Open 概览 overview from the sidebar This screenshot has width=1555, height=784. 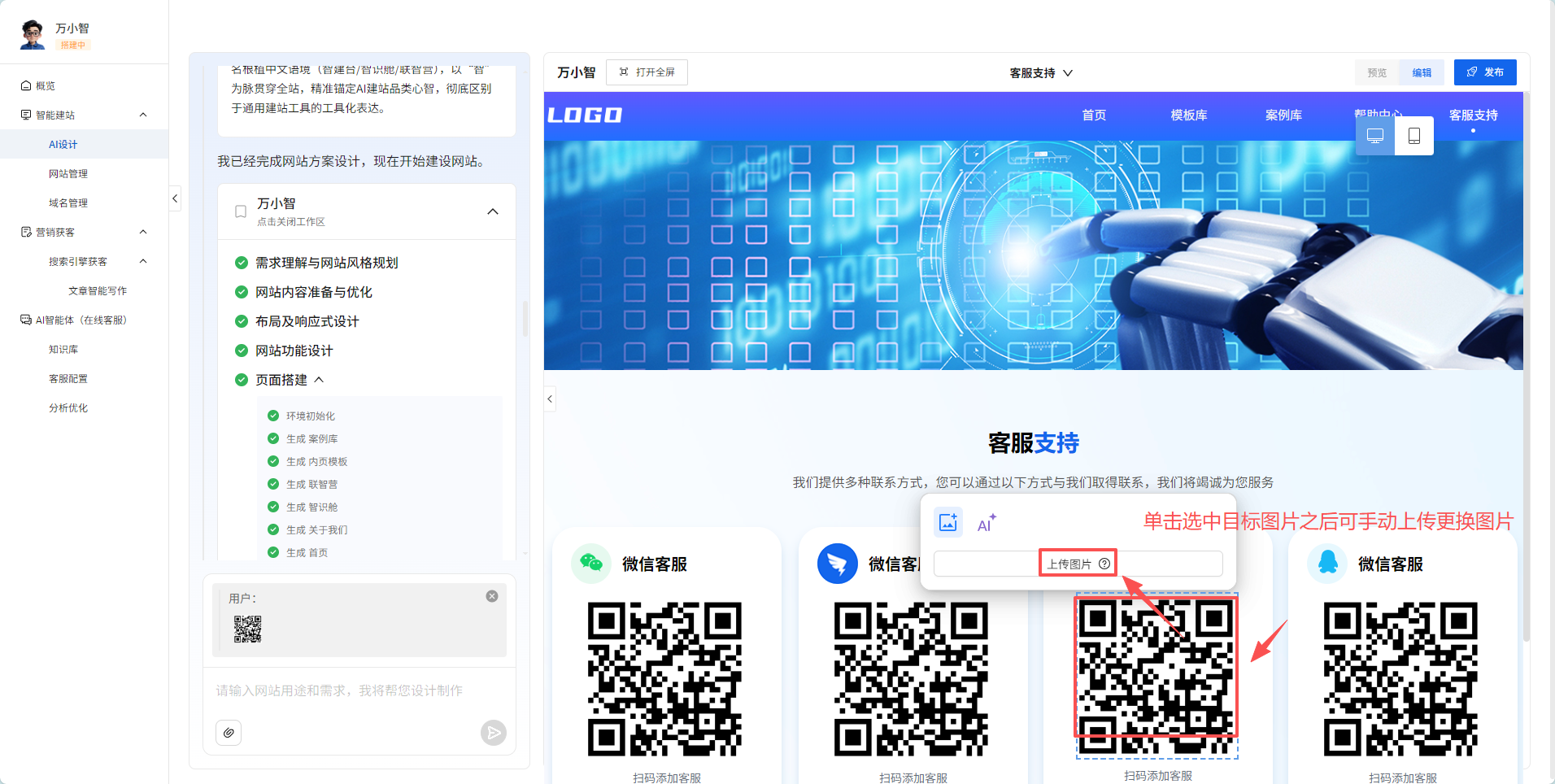46,85
